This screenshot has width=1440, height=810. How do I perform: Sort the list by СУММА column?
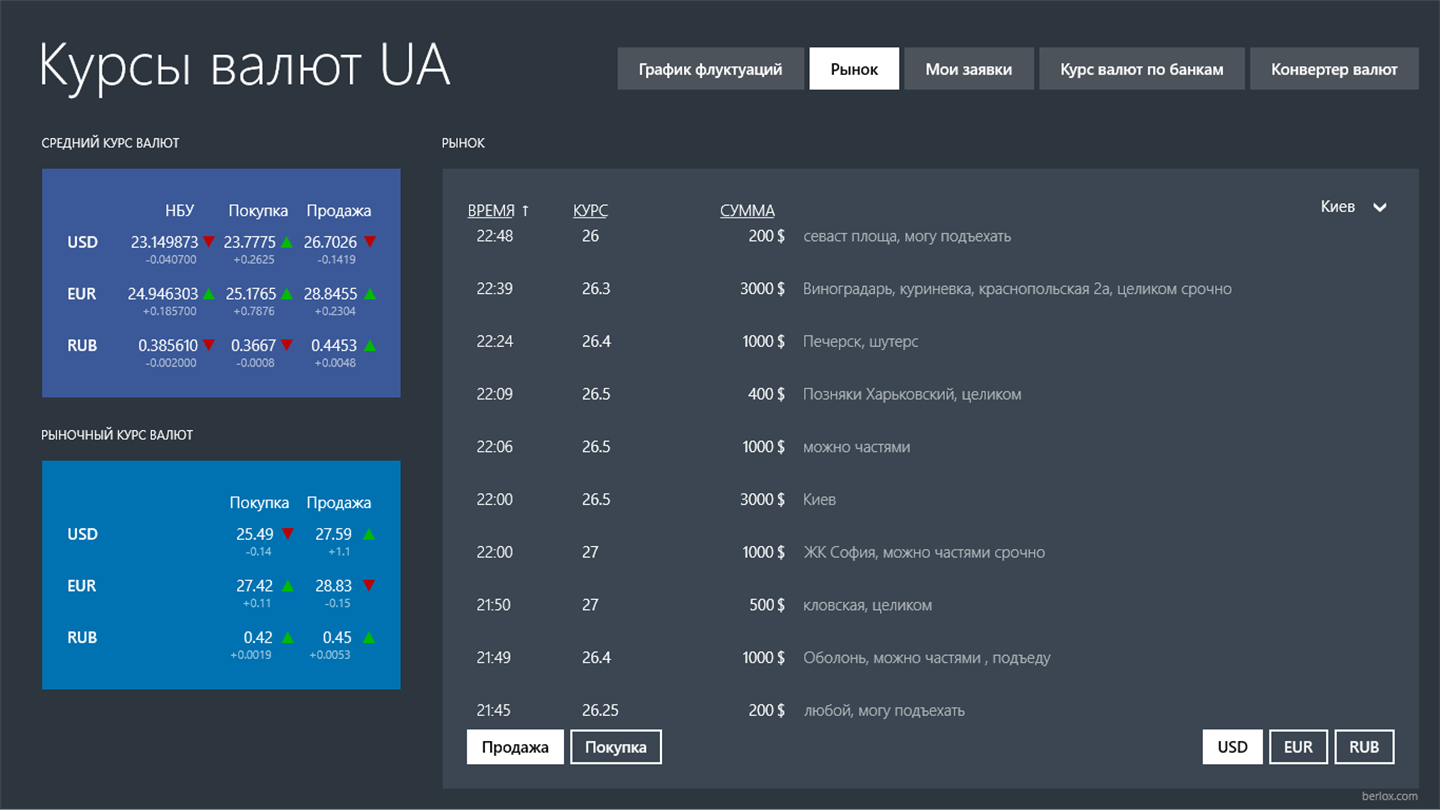pos(747,211)
